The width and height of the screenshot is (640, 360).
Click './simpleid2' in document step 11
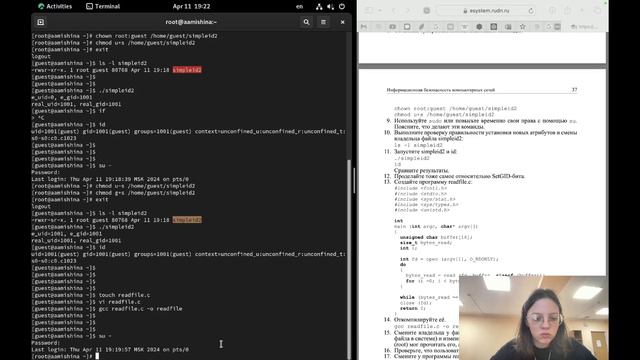tap(411, 158)
